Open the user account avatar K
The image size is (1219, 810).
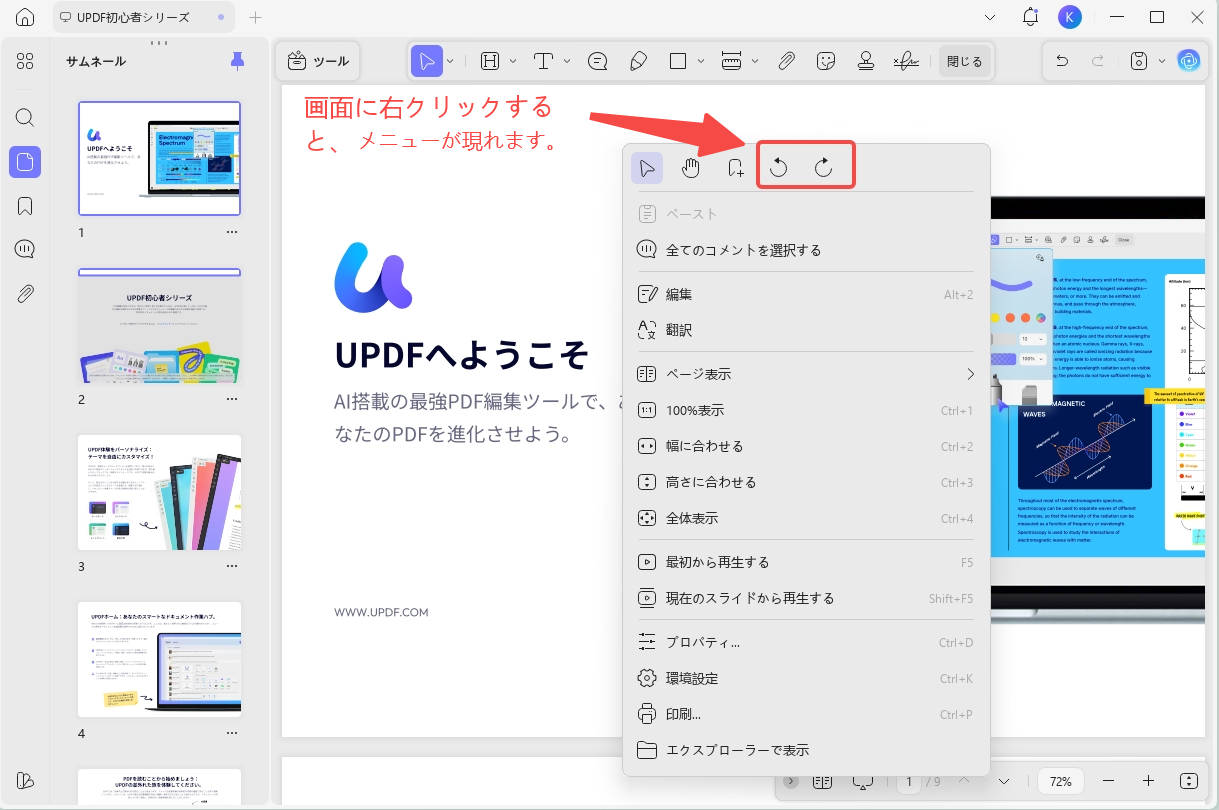[x=1070, y=17]
